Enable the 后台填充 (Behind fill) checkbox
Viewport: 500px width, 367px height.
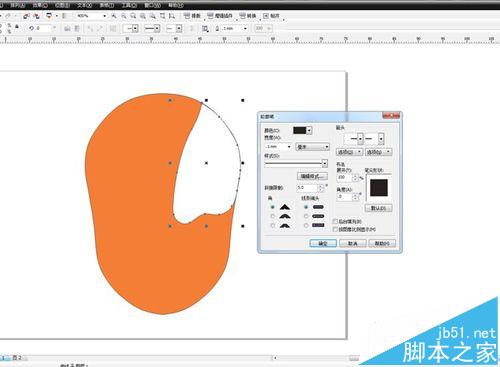[x=335, y=221]
